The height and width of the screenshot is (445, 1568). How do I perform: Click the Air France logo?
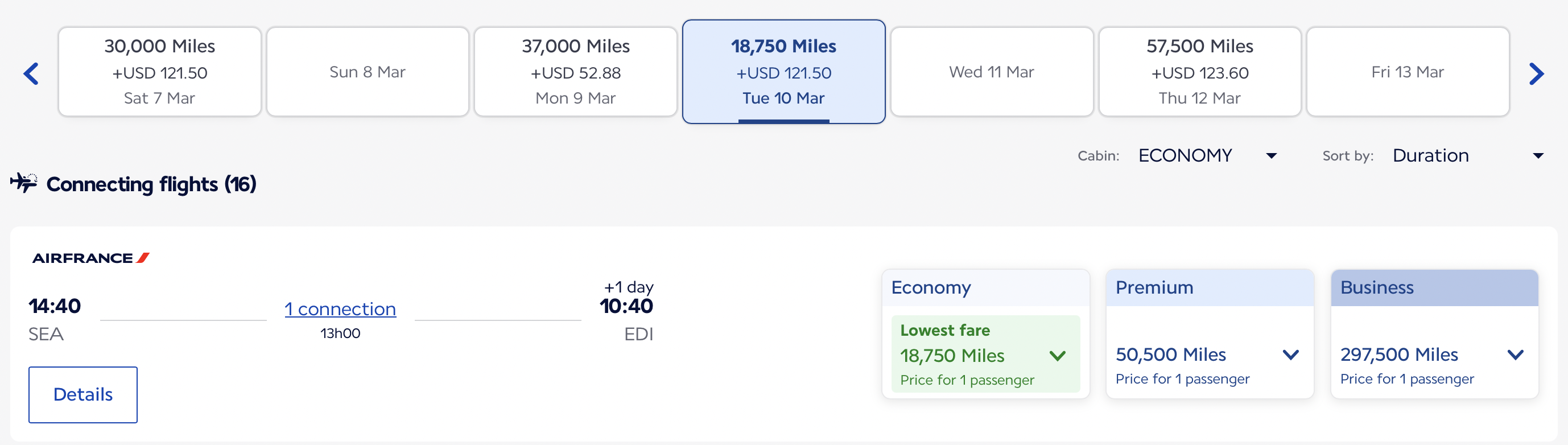[x=90, y=258]
